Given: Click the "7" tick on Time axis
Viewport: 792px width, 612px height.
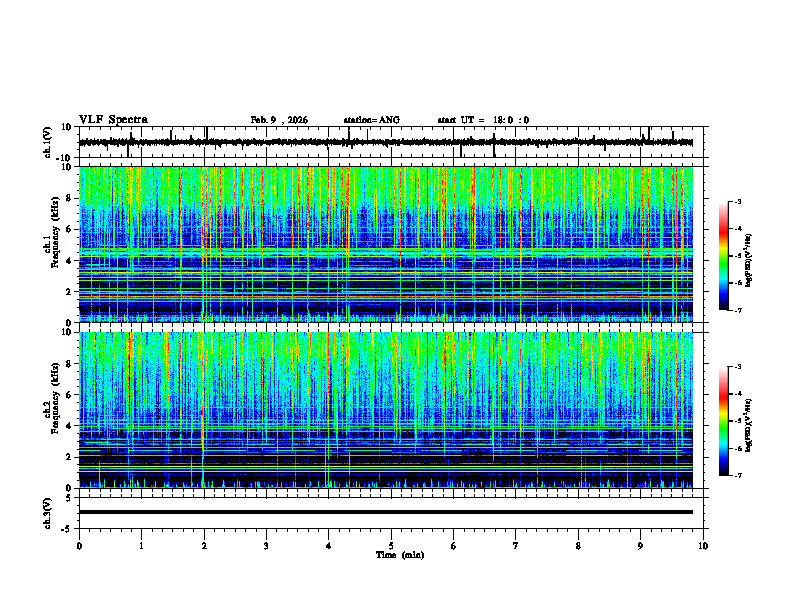Looking at the screenshot, I should [x=516, y=546].
